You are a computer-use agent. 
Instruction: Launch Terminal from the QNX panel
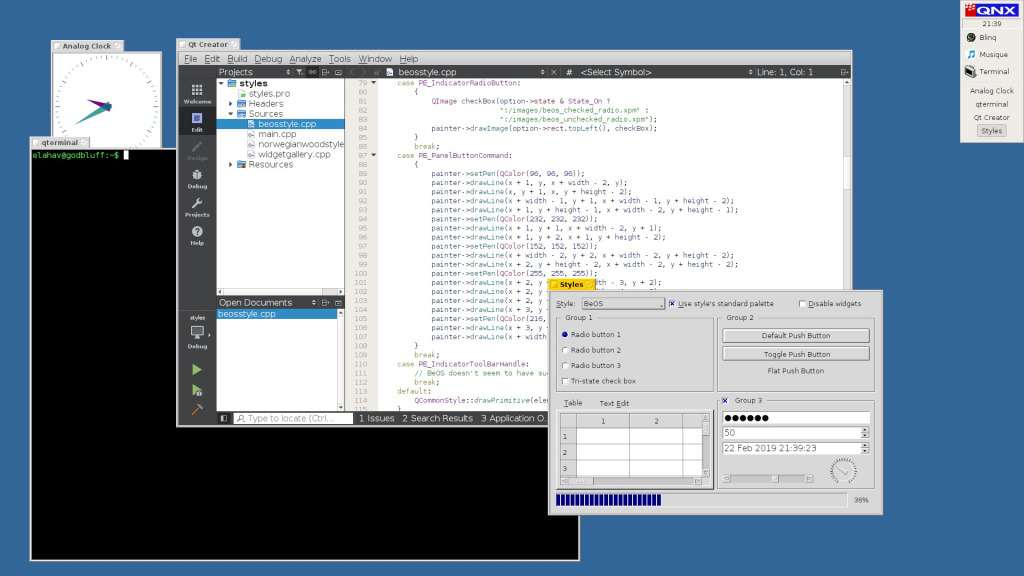click(987, 71)
